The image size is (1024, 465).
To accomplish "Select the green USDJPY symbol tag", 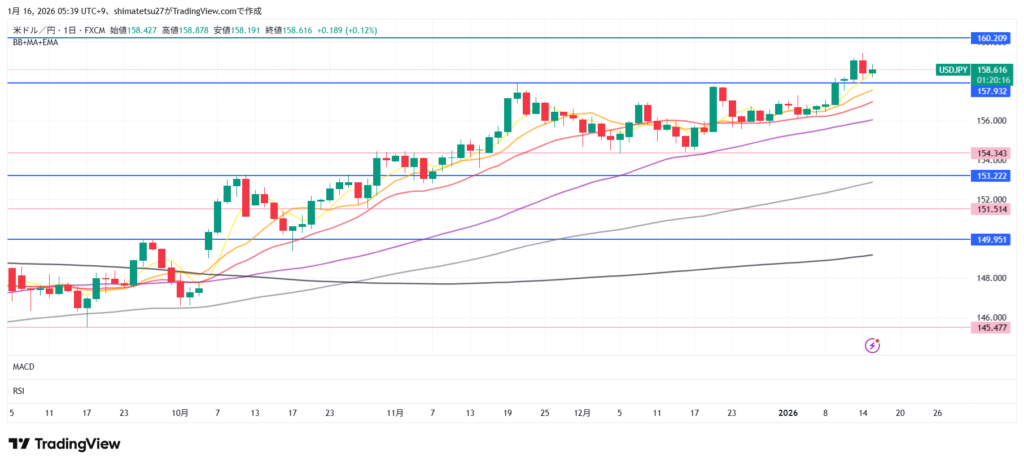I will [x=952, y=70].
